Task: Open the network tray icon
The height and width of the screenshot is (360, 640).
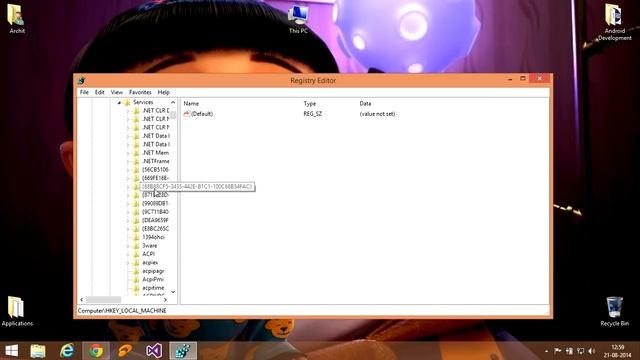Action: (580, 351)
